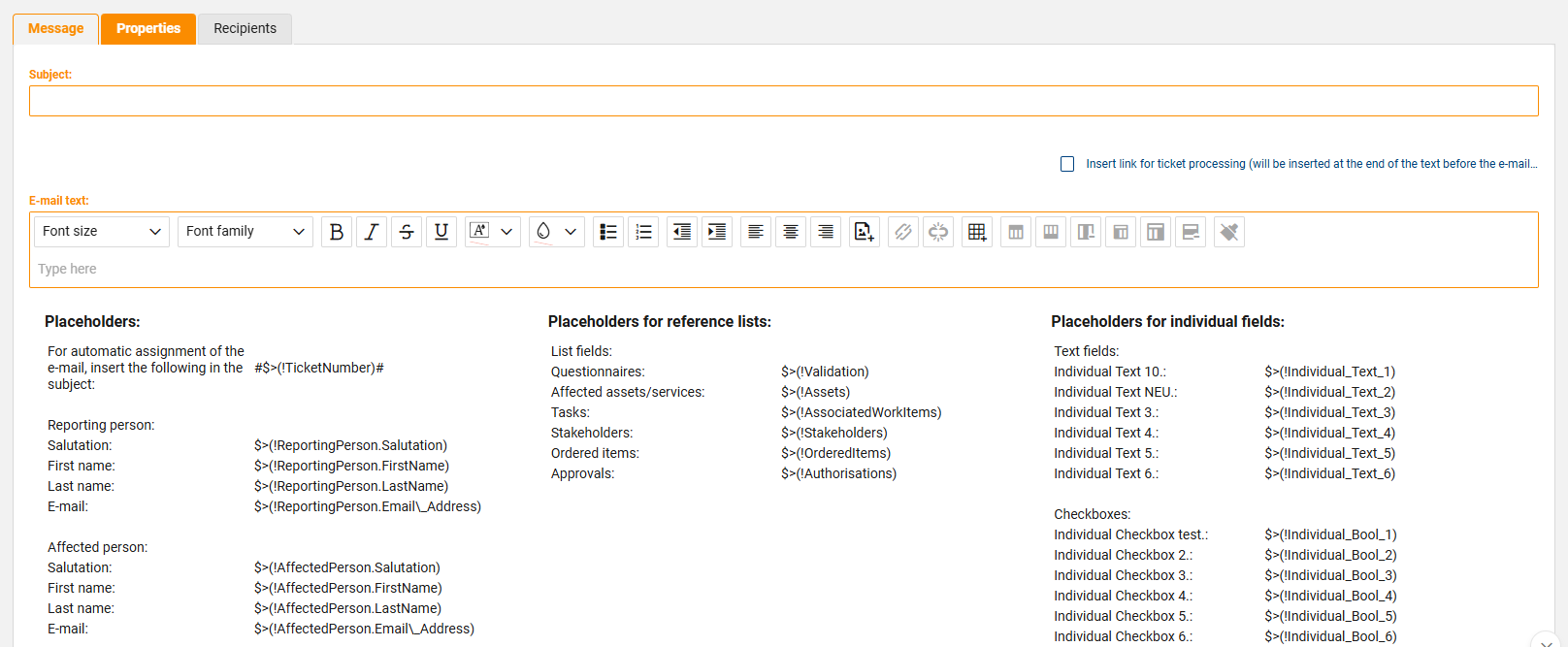Click the delete table row icon
Screen dimensions: 1568x647
point(1191,232)
